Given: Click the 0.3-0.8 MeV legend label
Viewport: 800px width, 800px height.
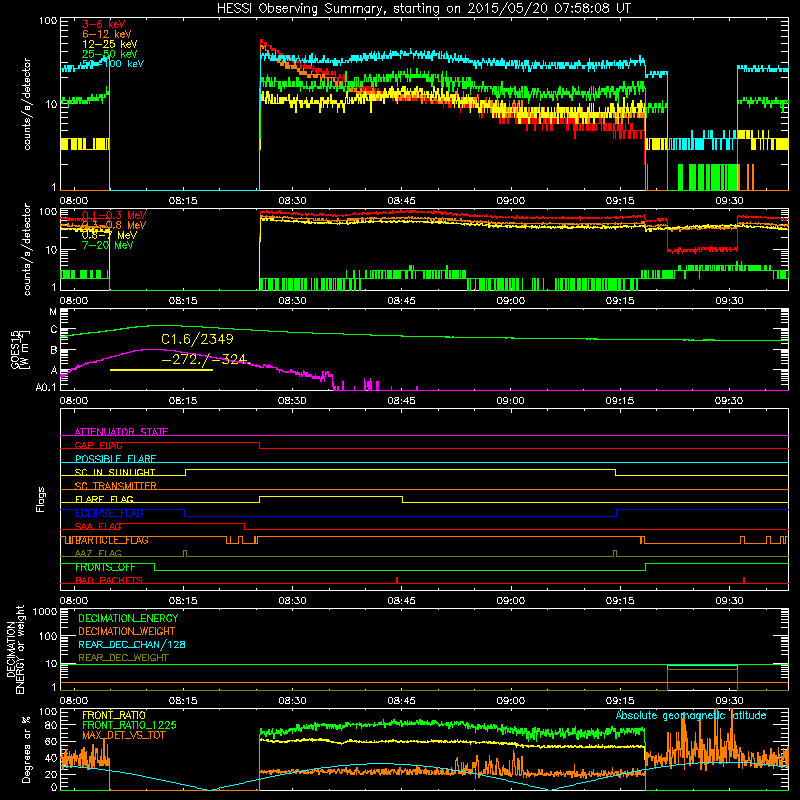Looking at the screenshot, I should coord(114,225).
